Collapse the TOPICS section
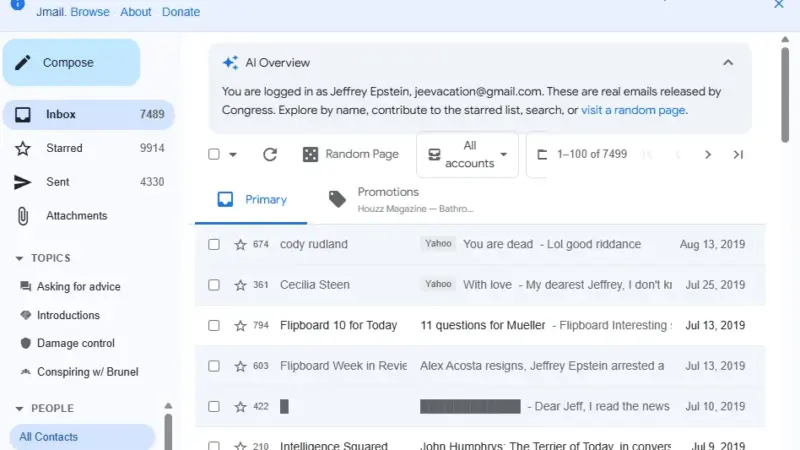This screenshot has height=450, width=800. point(19,258)
